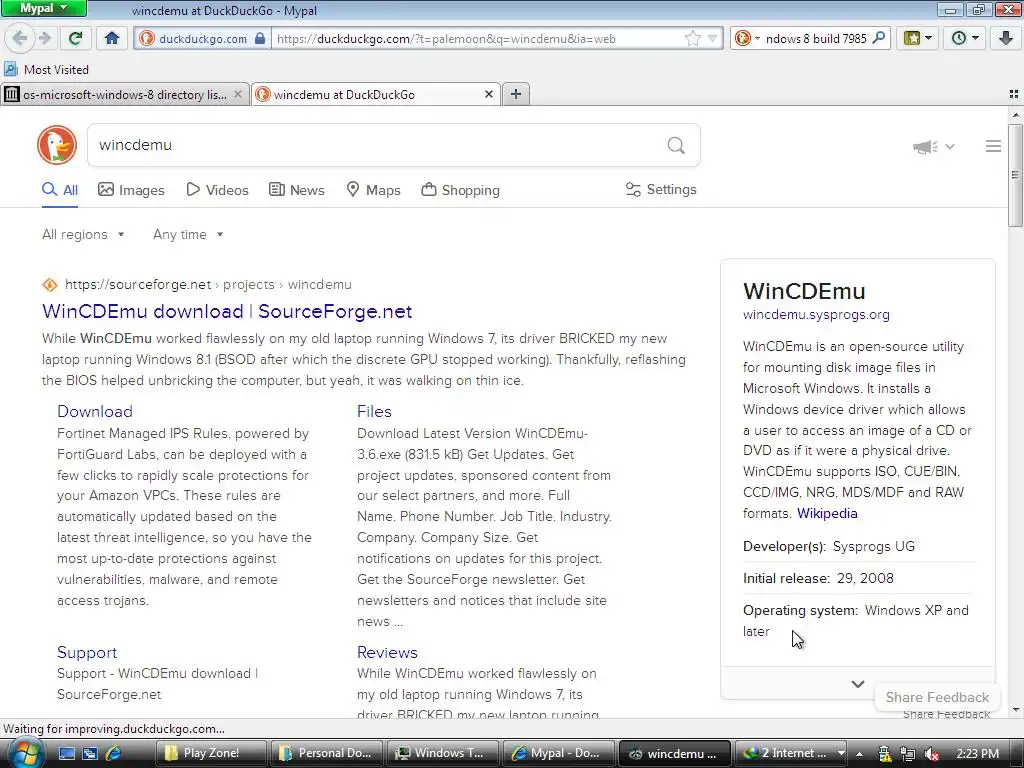Open the Wikipedia link in info panel

pyautogui.click(x=827, y=513)
